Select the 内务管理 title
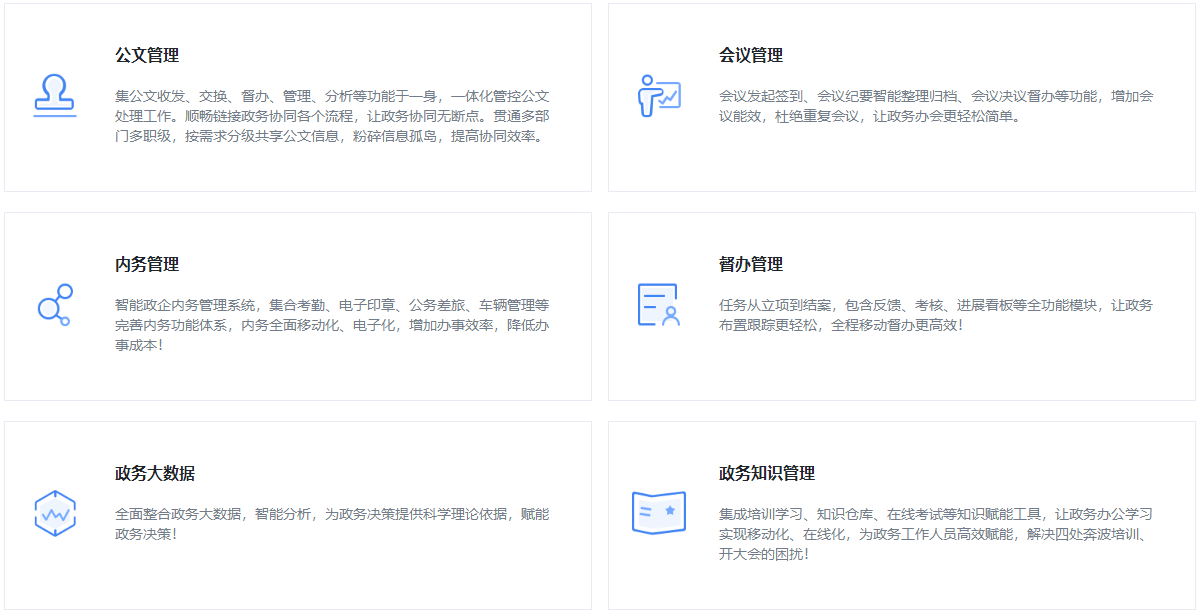 (147, 264)
